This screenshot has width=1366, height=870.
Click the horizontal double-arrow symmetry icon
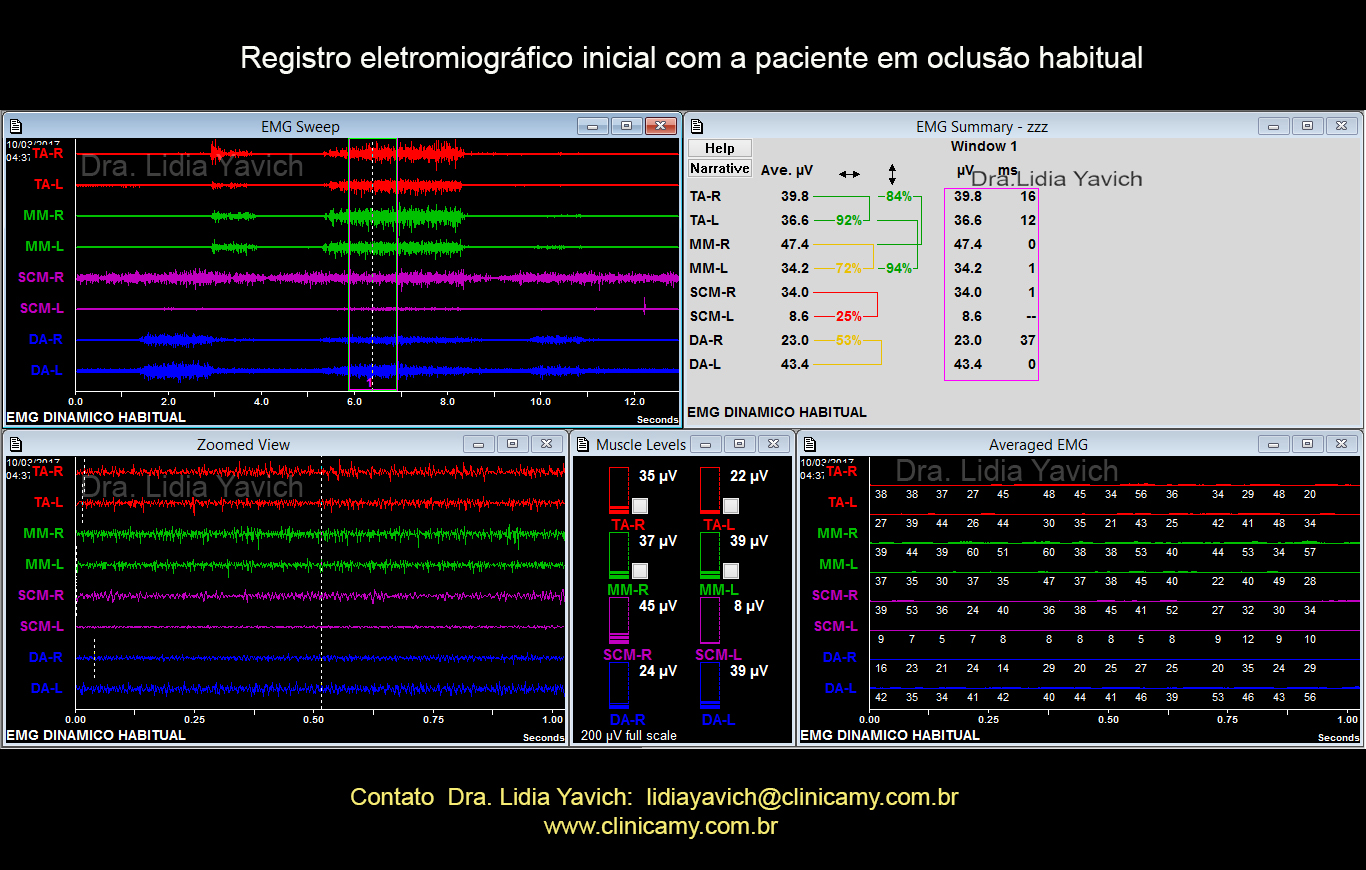849,174
